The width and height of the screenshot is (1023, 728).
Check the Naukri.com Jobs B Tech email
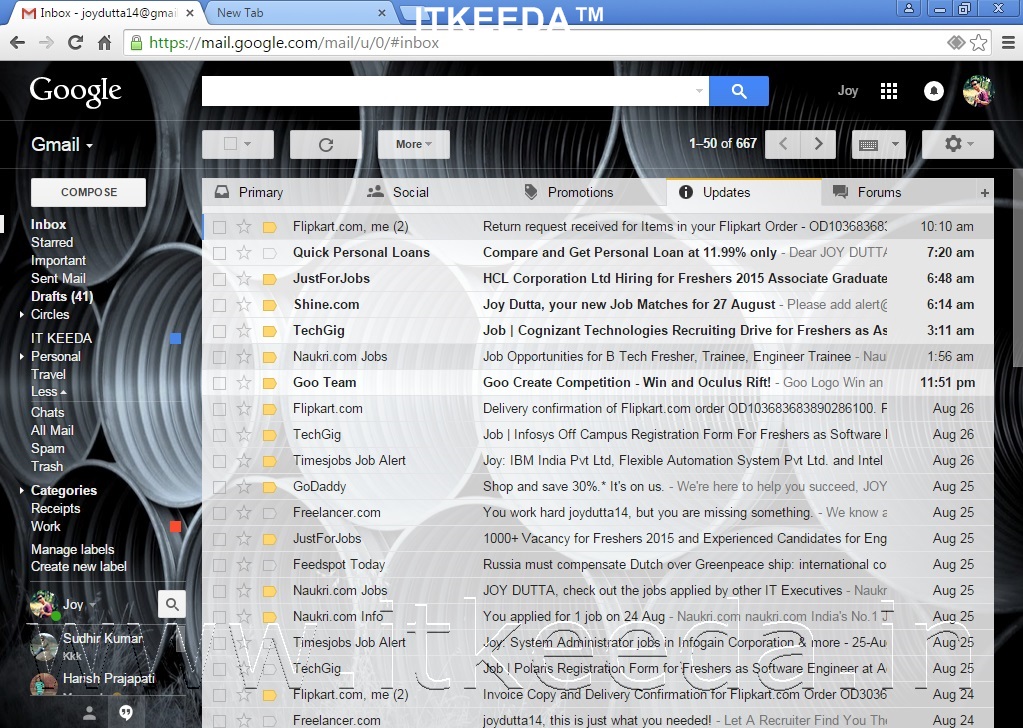point(219,357)
